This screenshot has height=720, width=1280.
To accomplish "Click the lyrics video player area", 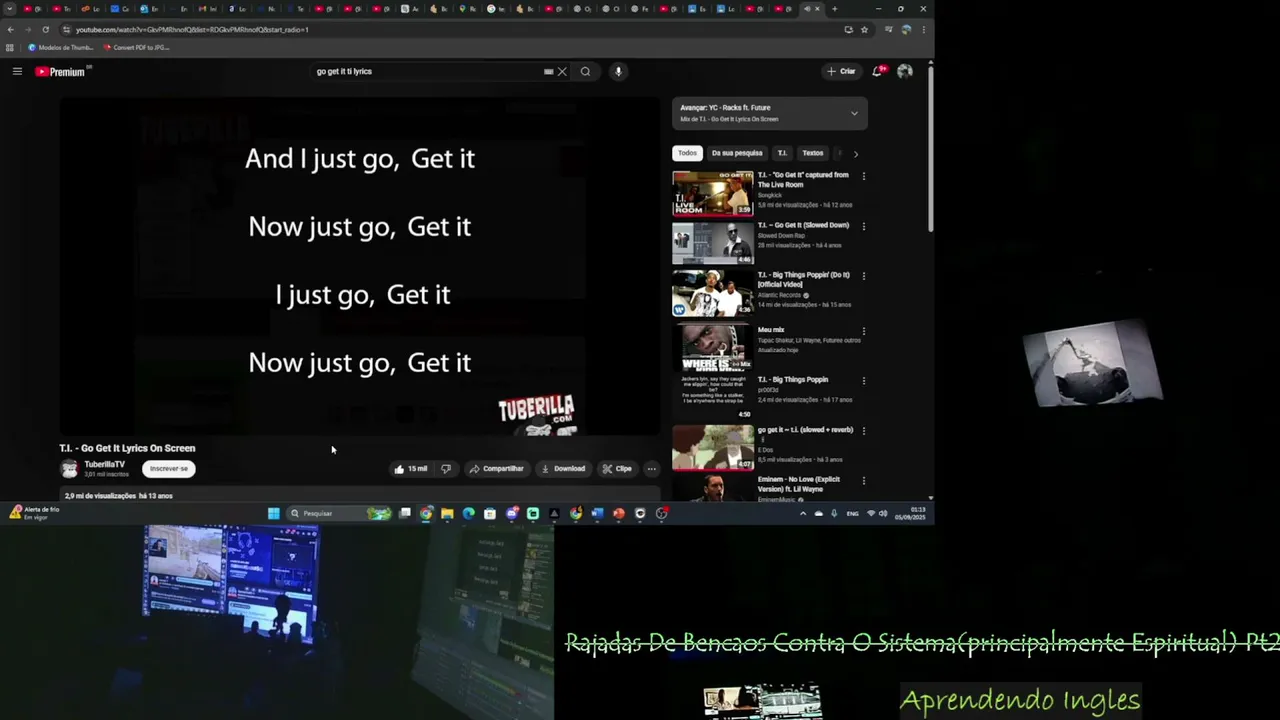I will click(360, 266).
